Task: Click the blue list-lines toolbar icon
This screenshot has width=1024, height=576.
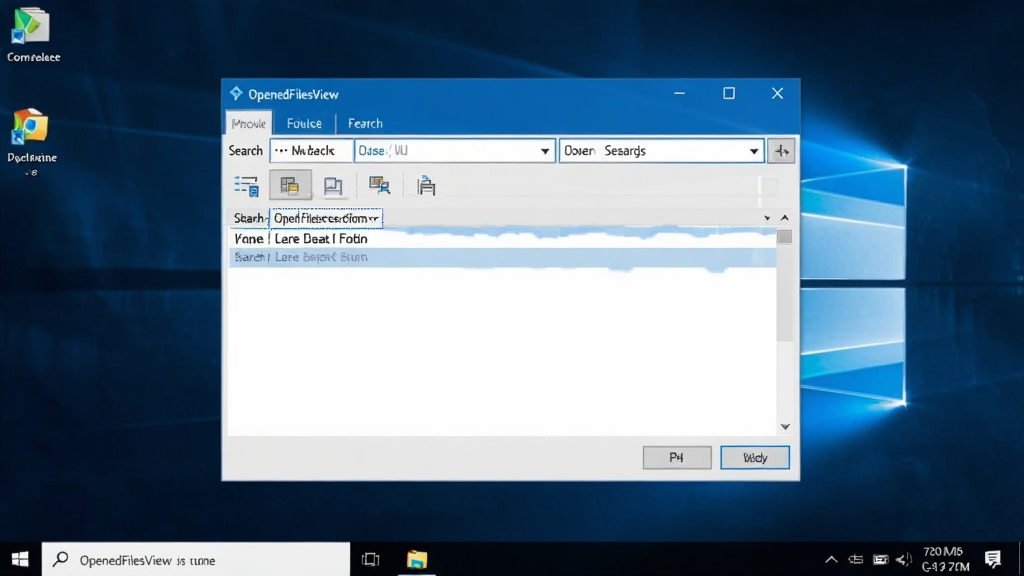Action: 246,186
